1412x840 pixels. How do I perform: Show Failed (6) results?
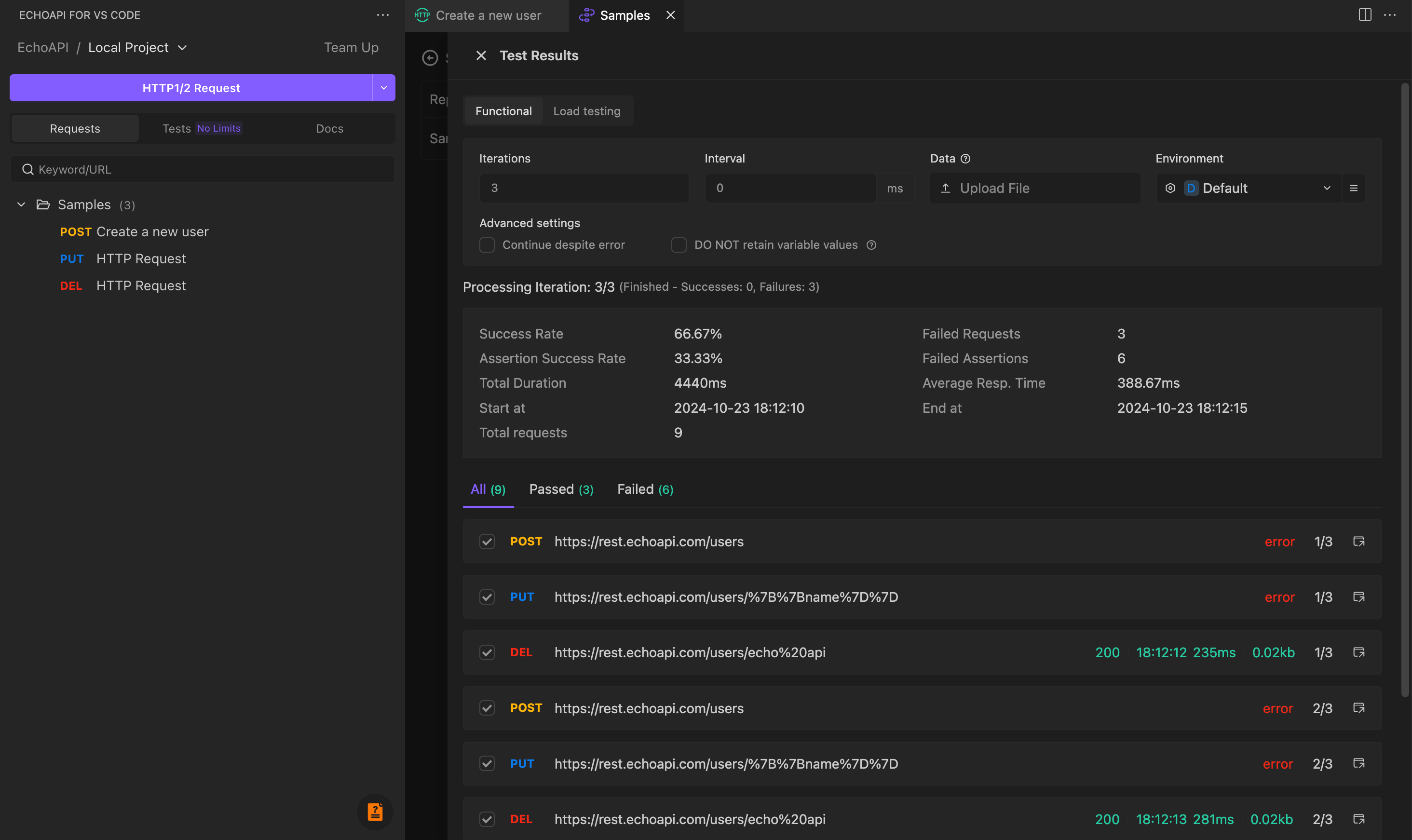tap(645, 489)
